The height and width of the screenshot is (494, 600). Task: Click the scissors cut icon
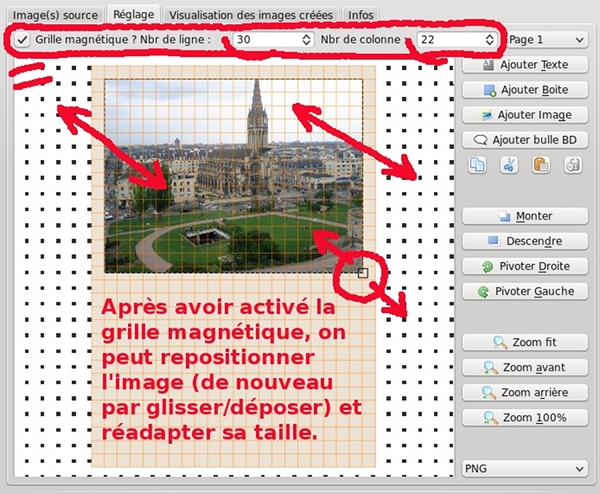click(x=509, y=165)
